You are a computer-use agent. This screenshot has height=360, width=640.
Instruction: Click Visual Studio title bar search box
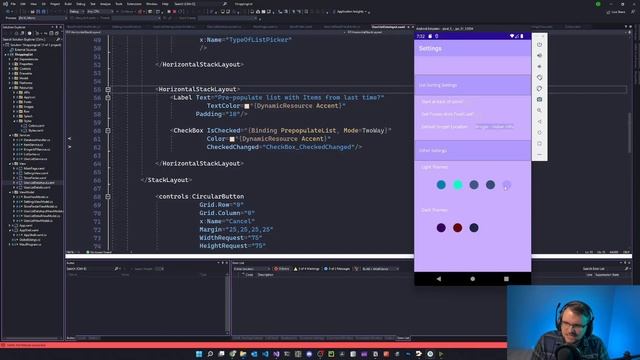coord(200,4)
